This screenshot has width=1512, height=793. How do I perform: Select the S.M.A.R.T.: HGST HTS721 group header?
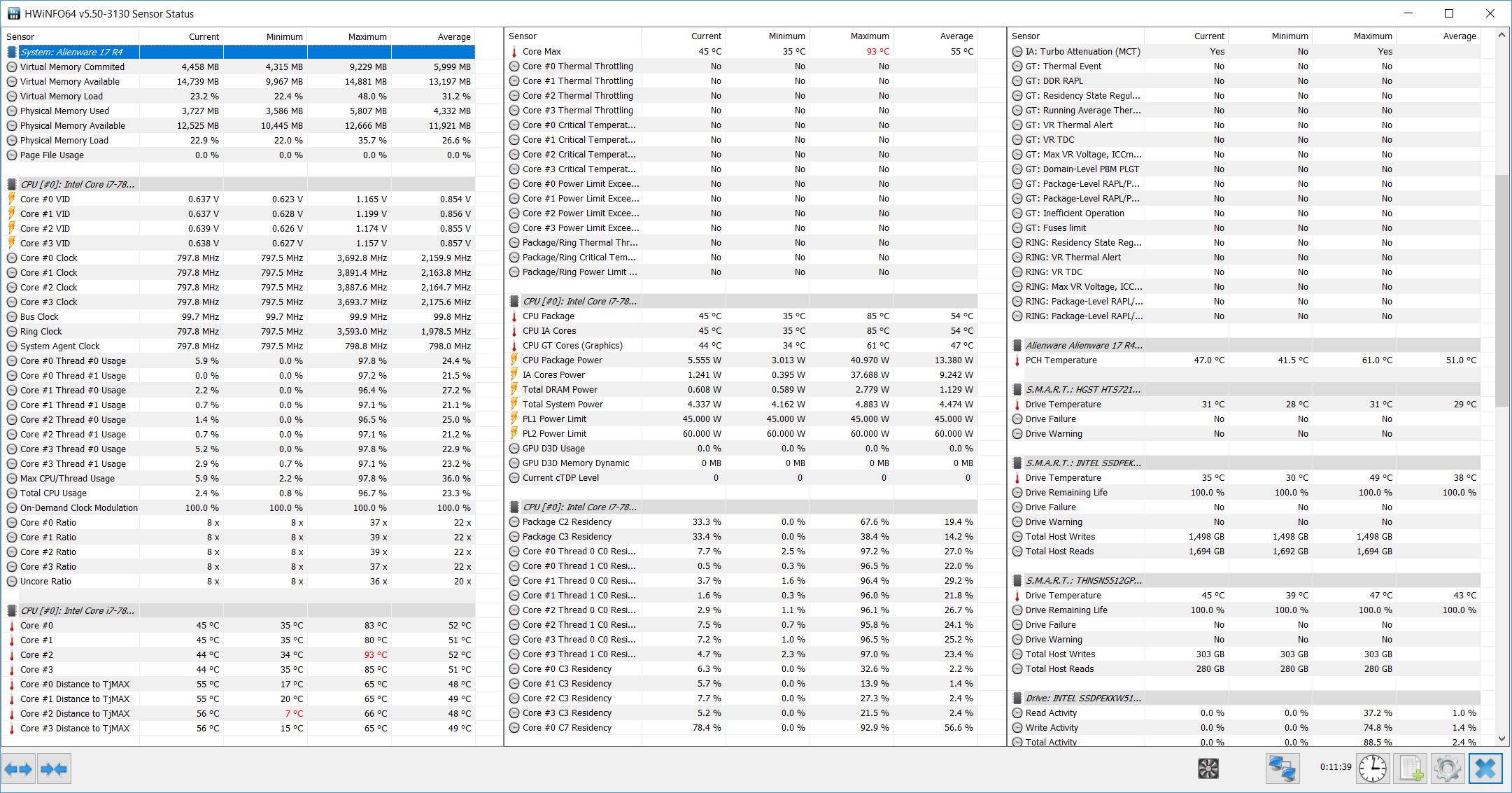(x=1246, y=389)
